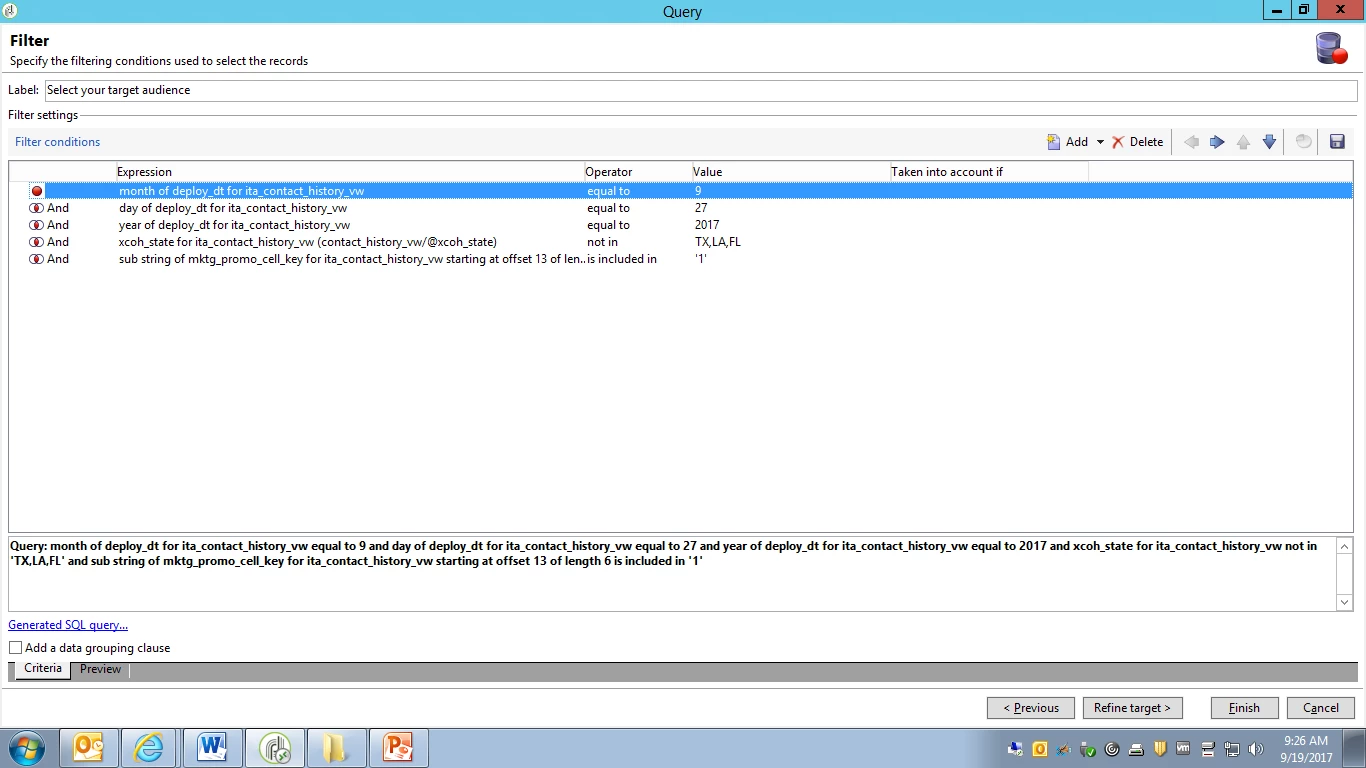Cancel the query dialog
This screenshot has height=768, width=1366.
pos(1321,708)
